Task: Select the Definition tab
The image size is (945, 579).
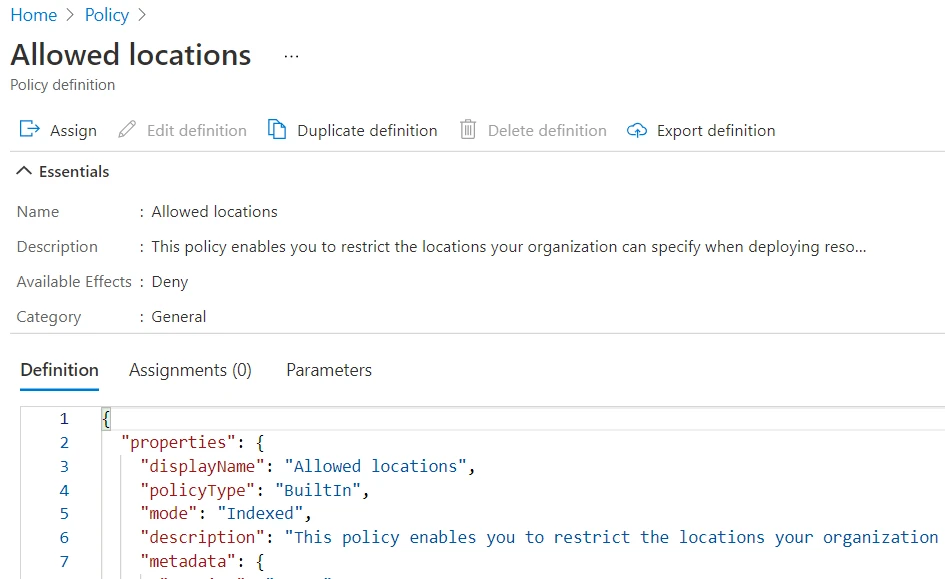Action: tap(59, 370)
